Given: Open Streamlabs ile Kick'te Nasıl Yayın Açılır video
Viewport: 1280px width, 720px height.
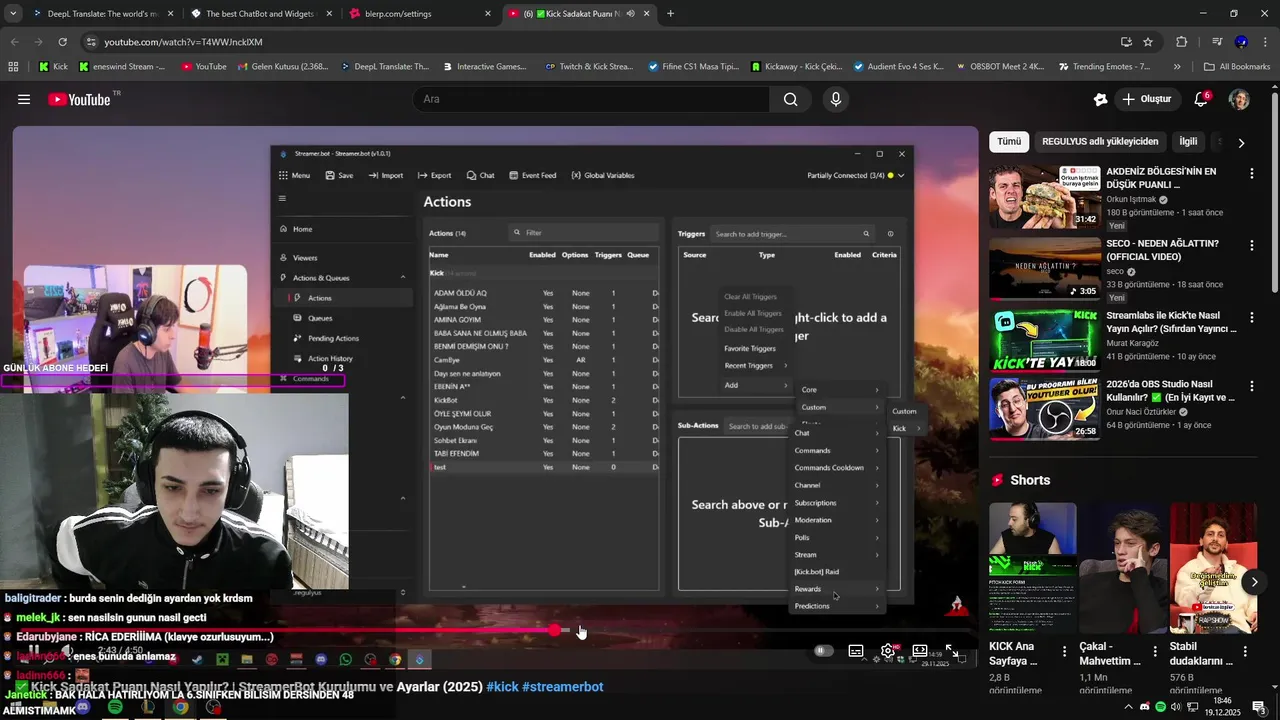Looking at the screenshot, I should point(1045,340).
